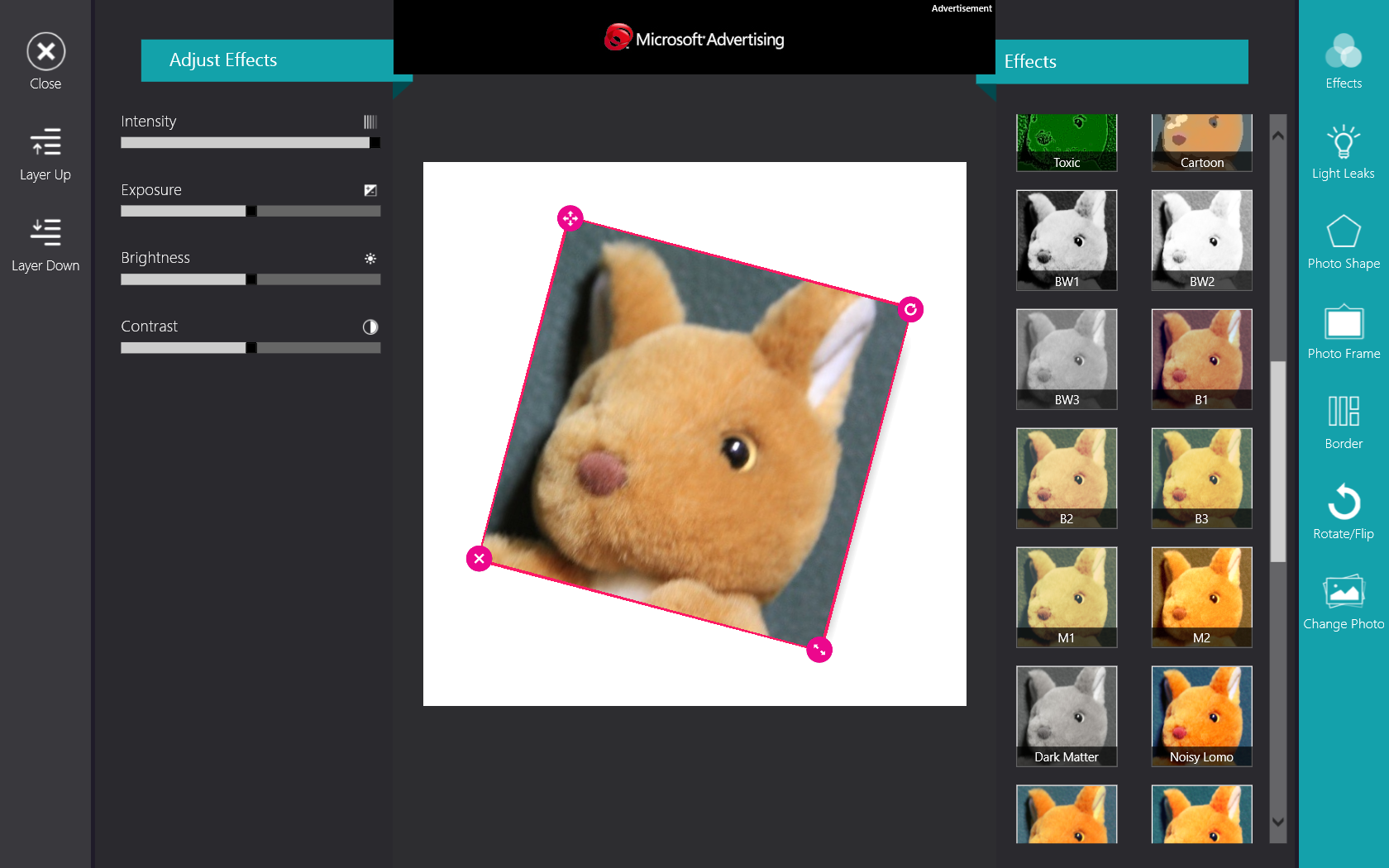Screen dimensions: 1389x868
Task: Click the Intensity stripes icon
Action: tap(370, 122)
